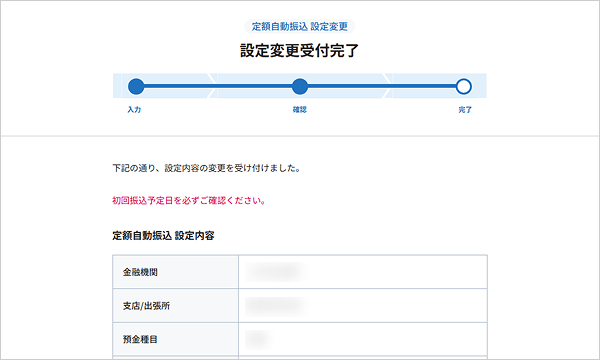600x360 pixels.
Task: Click the 金融機関 row label
Action: click(140, 272)
